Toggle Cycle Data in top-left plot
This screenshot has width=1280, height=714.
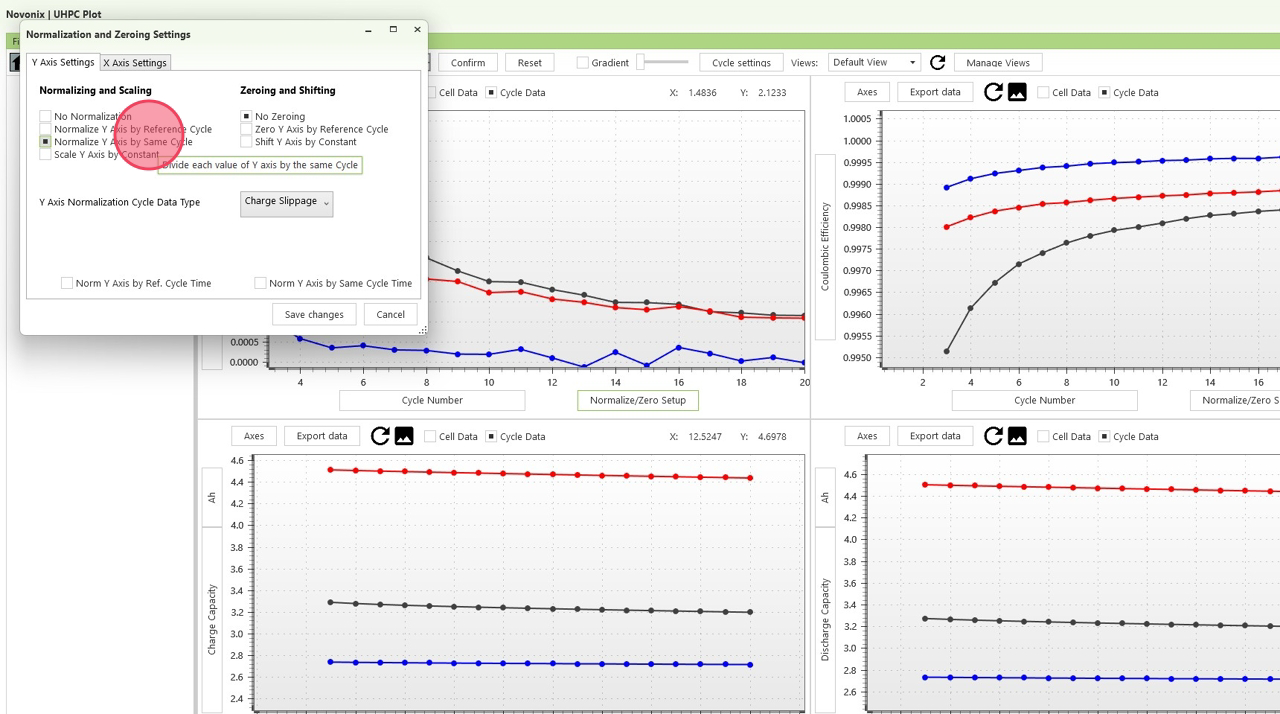491,92
